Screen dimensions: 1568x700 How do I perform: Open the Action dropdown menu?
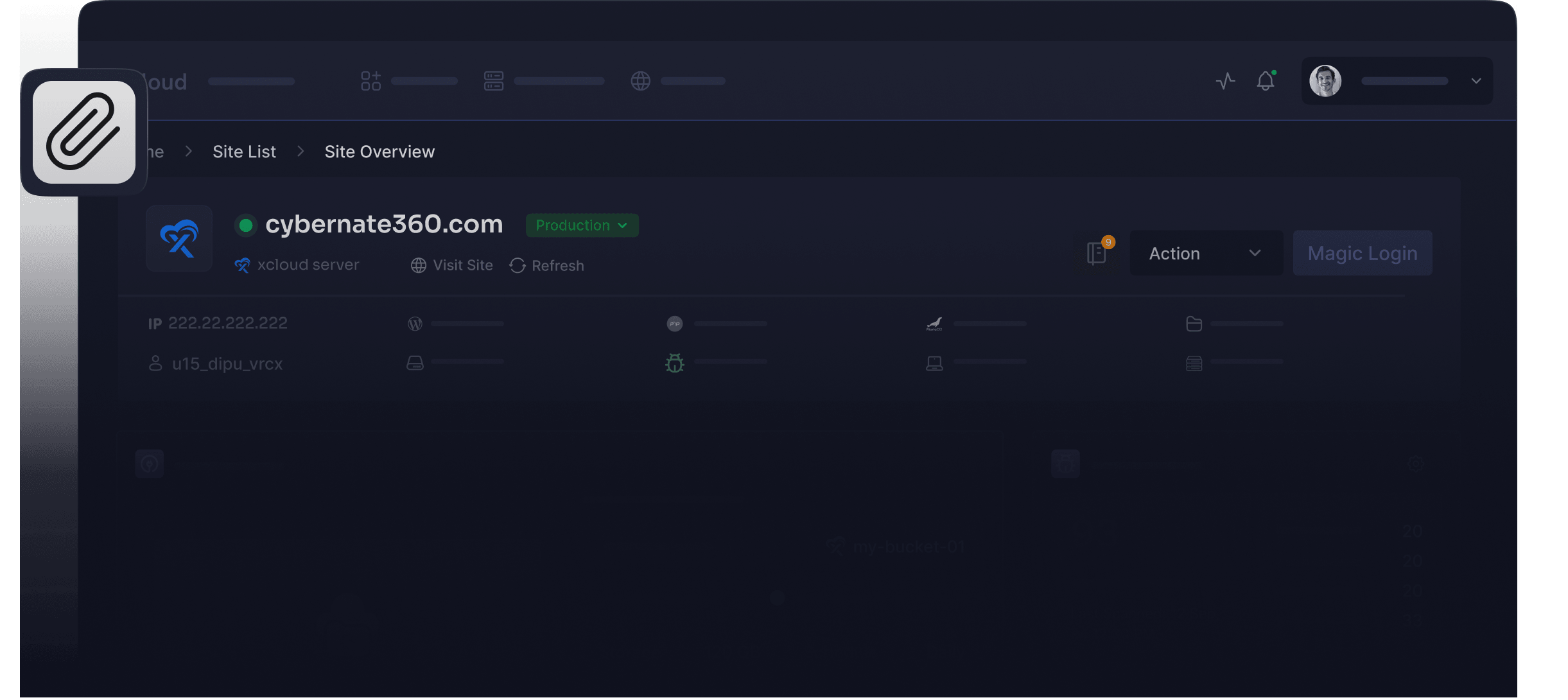pos(1205,253)
